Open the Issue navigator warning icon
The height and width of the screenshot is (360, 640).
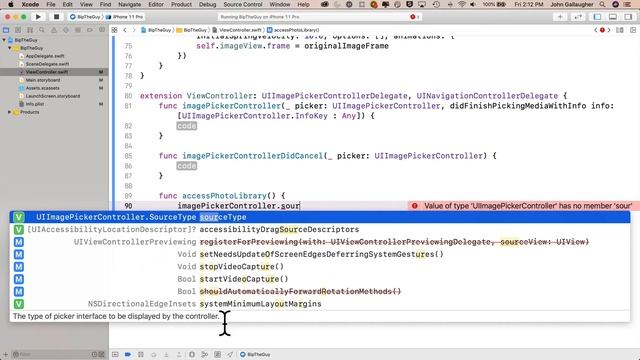pos(54,30)
